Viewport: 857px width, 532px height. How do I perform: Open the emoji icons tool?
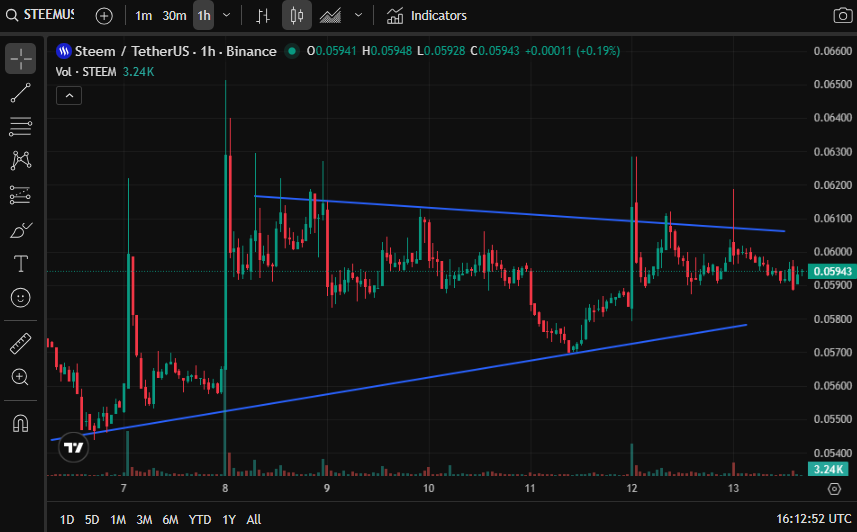21,298
